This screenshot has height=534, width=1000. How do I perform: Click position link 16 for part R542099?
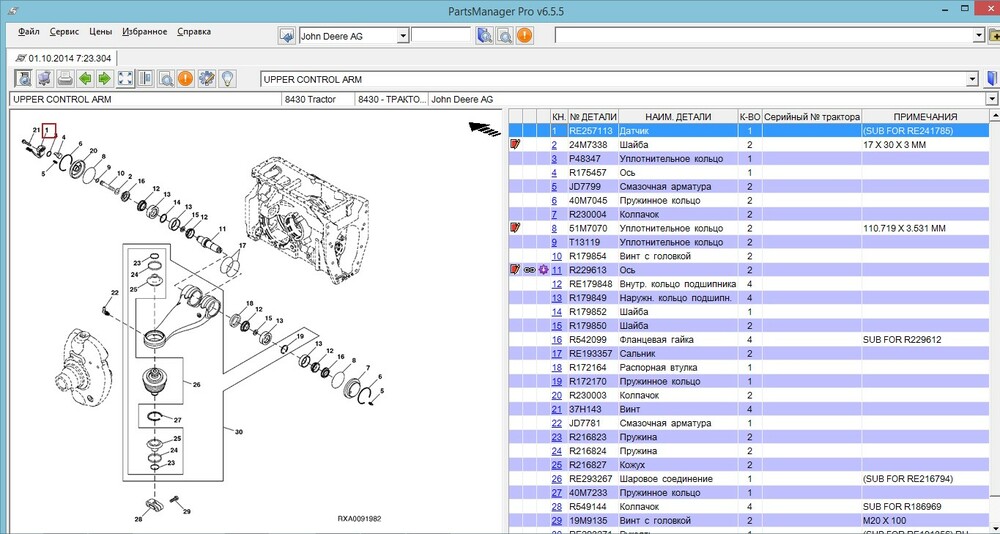tap(555, 340)
